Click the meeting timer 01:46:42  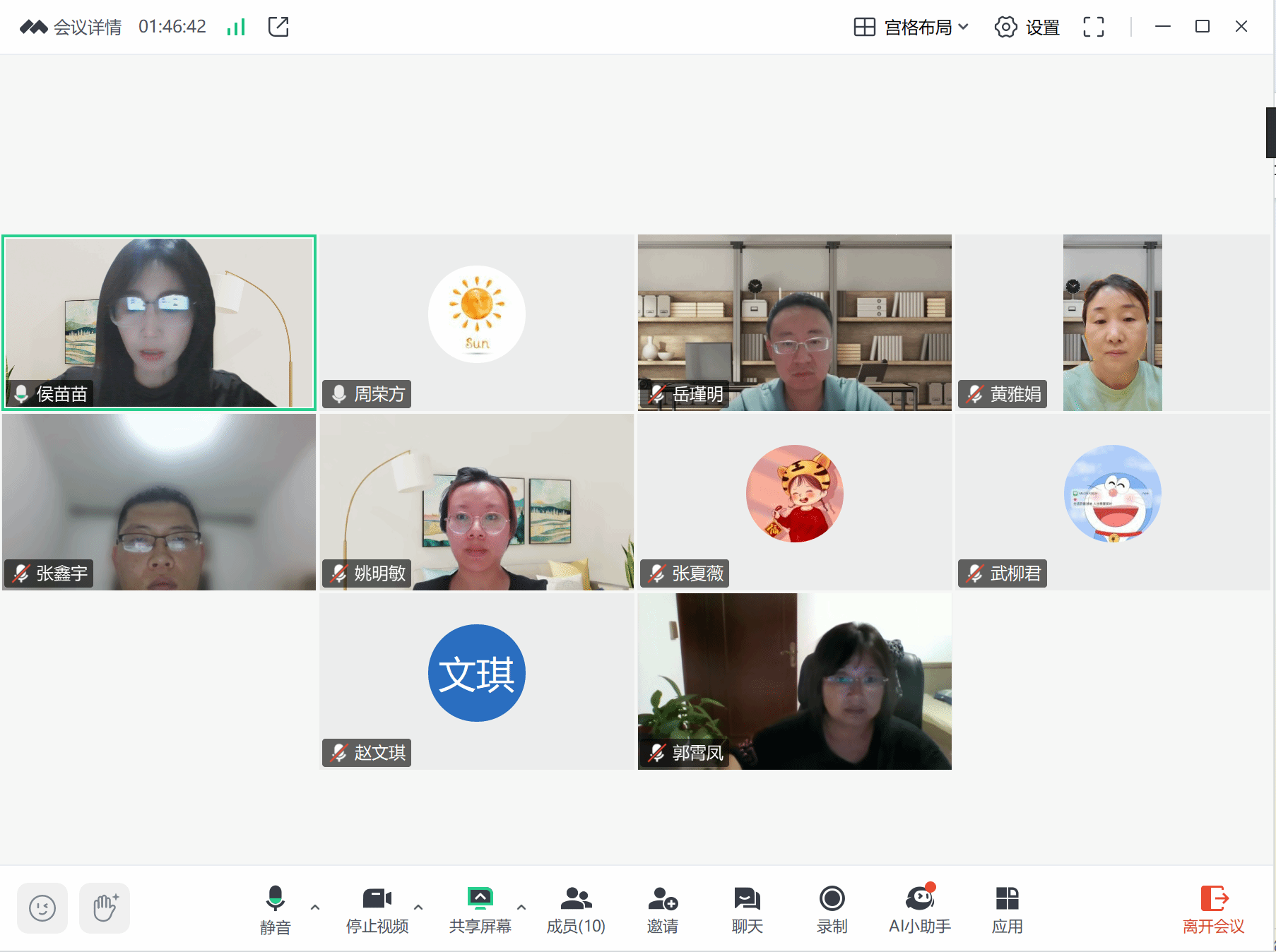tap(172, 27)
